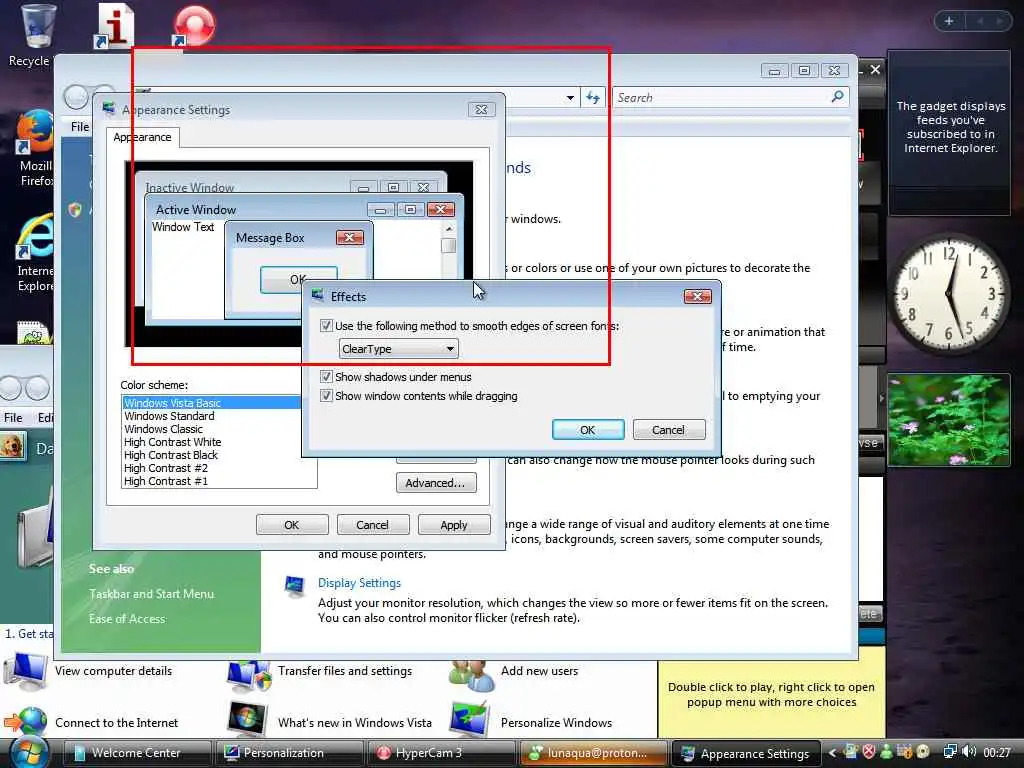Click the volume icon in system tray
Viewport: 1024px width, 768px height.
970,752
